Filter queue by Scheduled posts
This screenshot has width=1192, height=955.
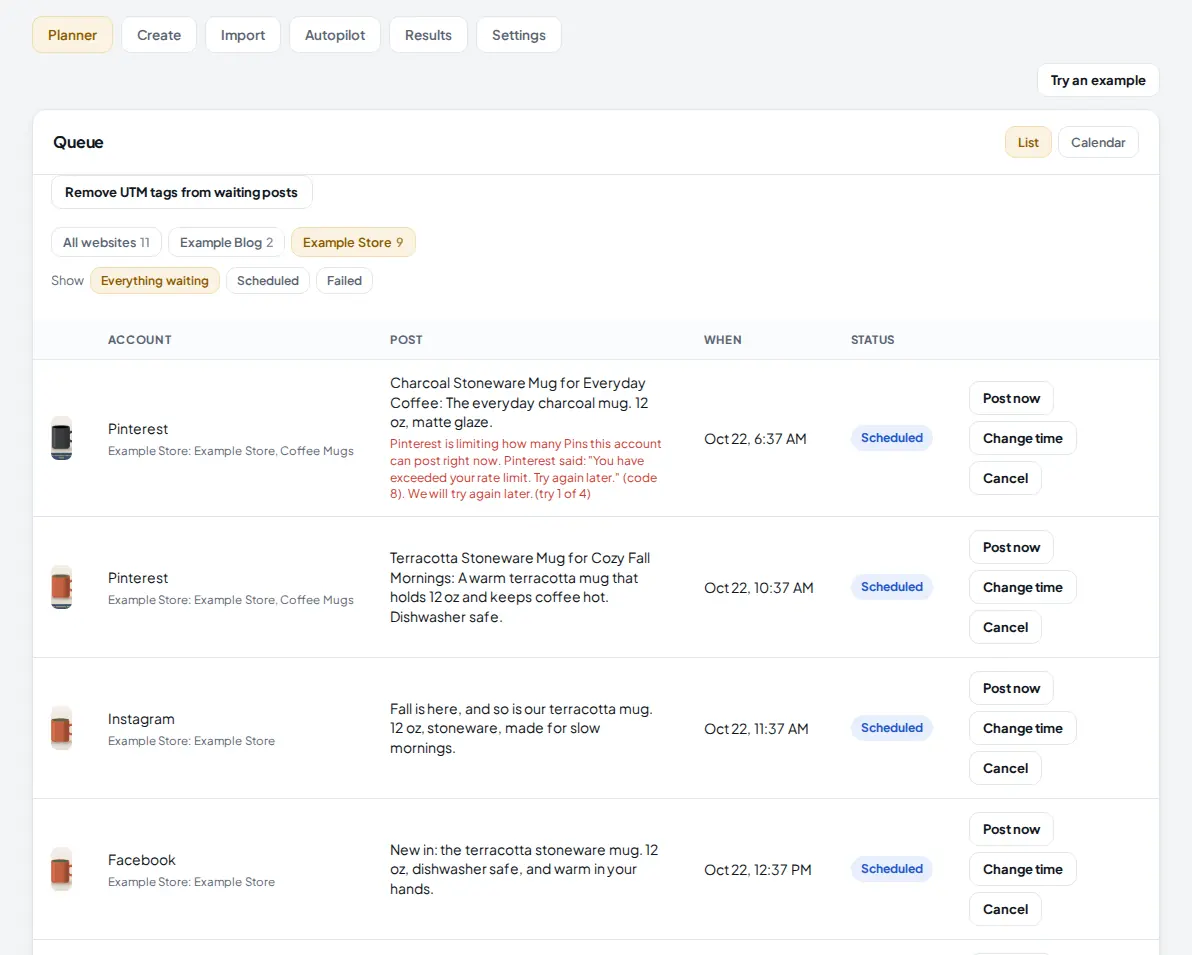(268, 281)
